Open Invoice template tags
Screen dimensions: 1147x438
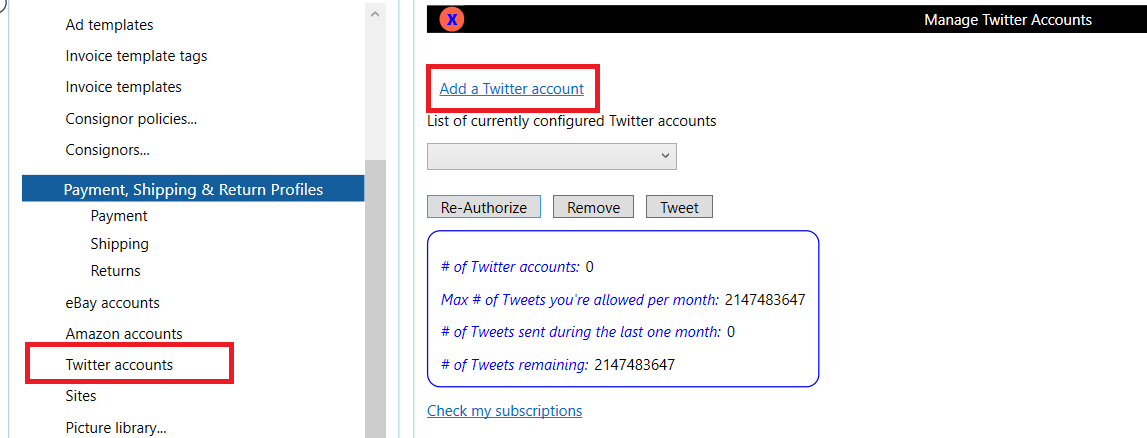click(x=136, y=56)
